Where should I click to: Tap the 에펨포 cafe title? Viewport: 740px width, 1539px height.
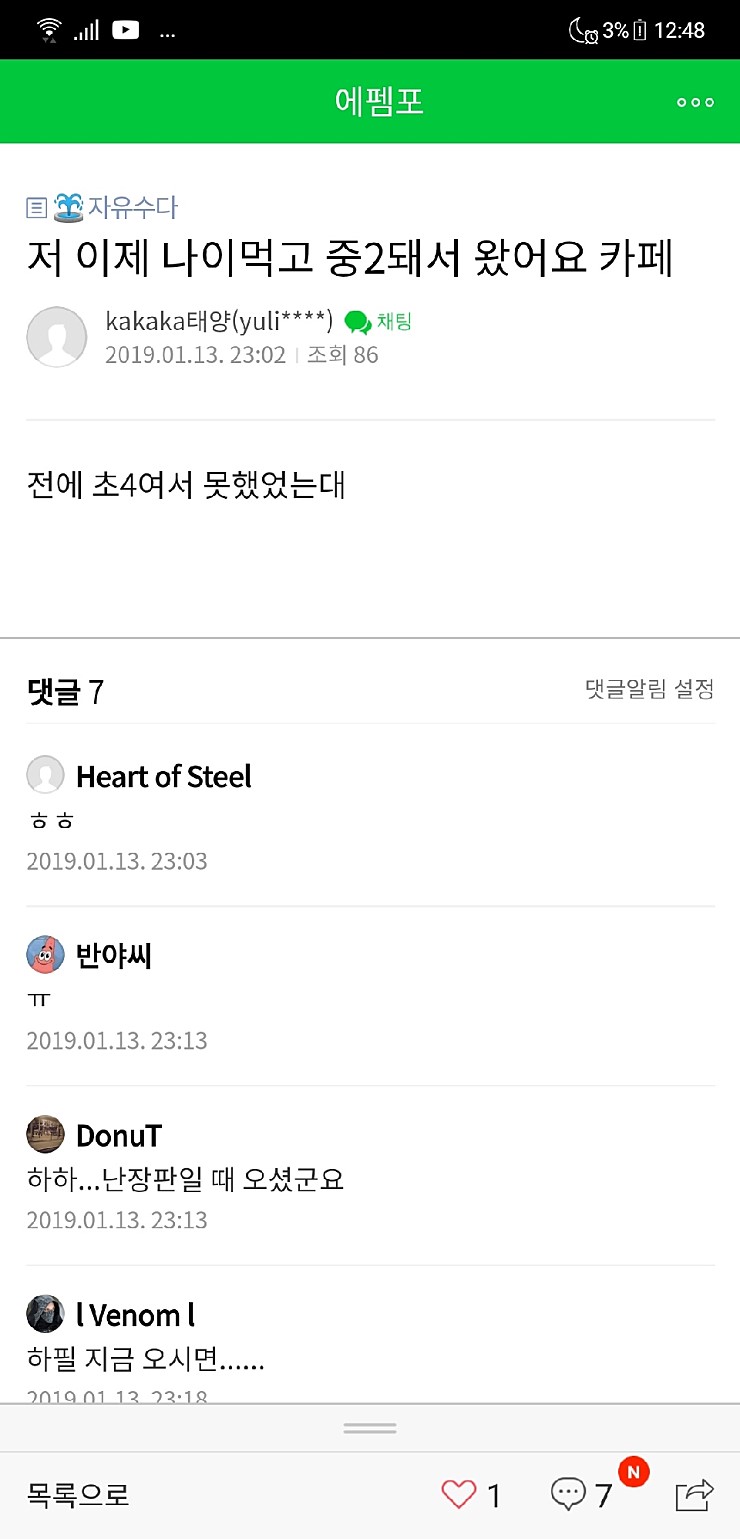379,102
